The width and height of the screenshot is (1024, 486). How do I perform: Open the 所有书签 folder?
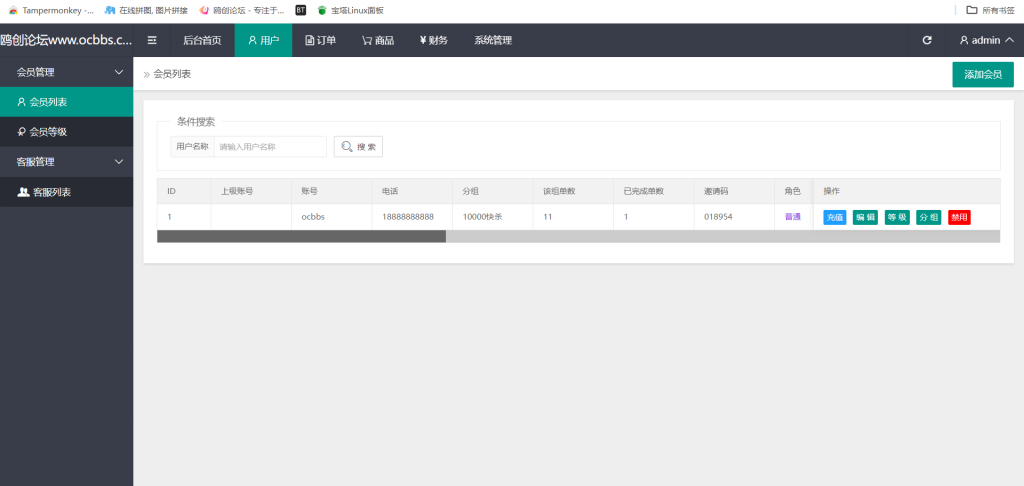click(991, 10)
